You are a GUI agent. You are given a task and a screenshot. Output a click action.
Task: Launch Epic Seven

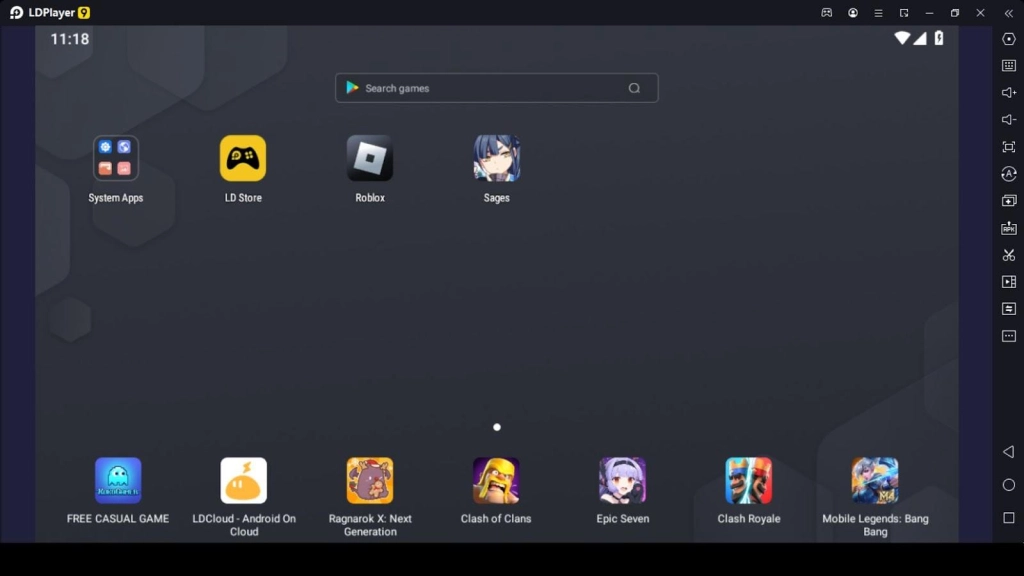622,481
